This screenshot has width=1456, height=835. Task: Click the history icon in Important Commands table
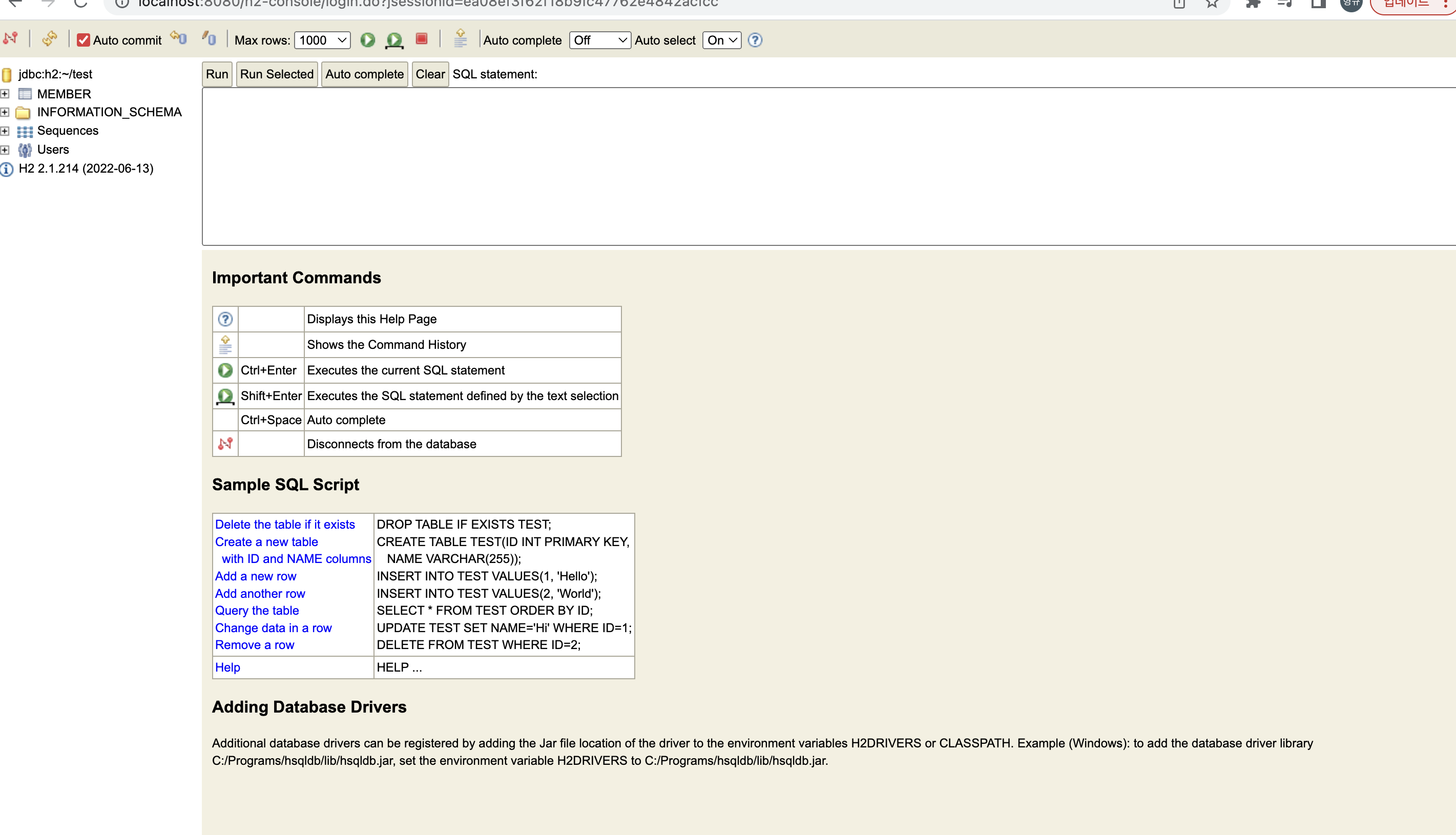click(x=225, y=345)
